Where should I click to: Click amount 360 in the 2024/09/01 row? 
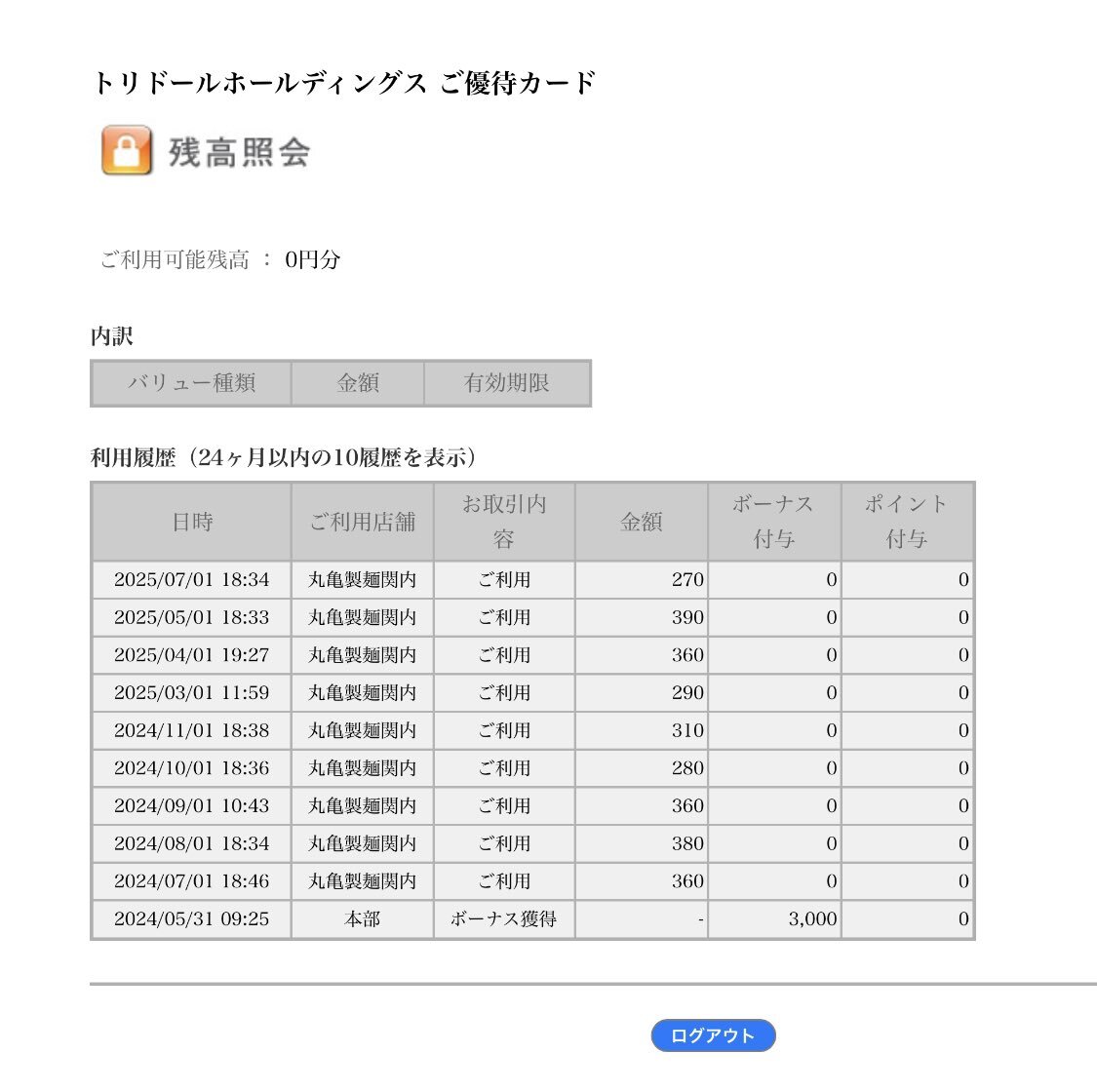pos(687,806)
